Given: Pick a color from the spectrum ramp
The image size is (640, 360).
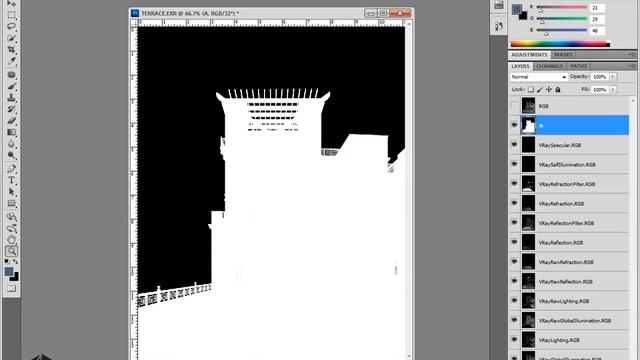Looking at the screenshot, I should pyautogui.click(x=560, y=44).
